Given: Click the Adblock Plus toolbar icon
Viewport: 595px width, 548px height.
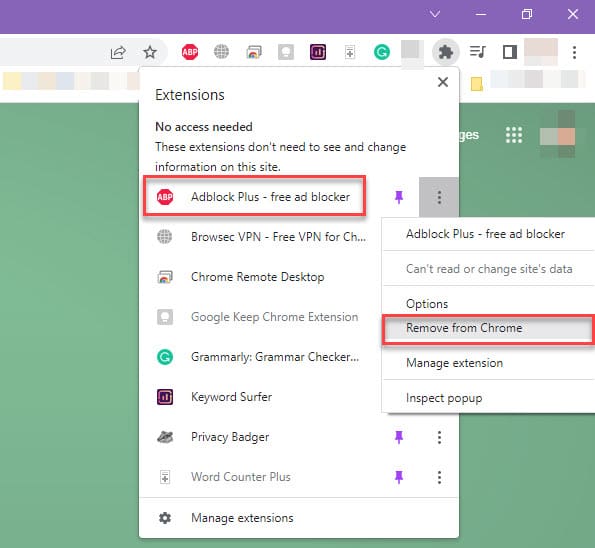Looking at the screenshot, I should click(x=190, y=52).
